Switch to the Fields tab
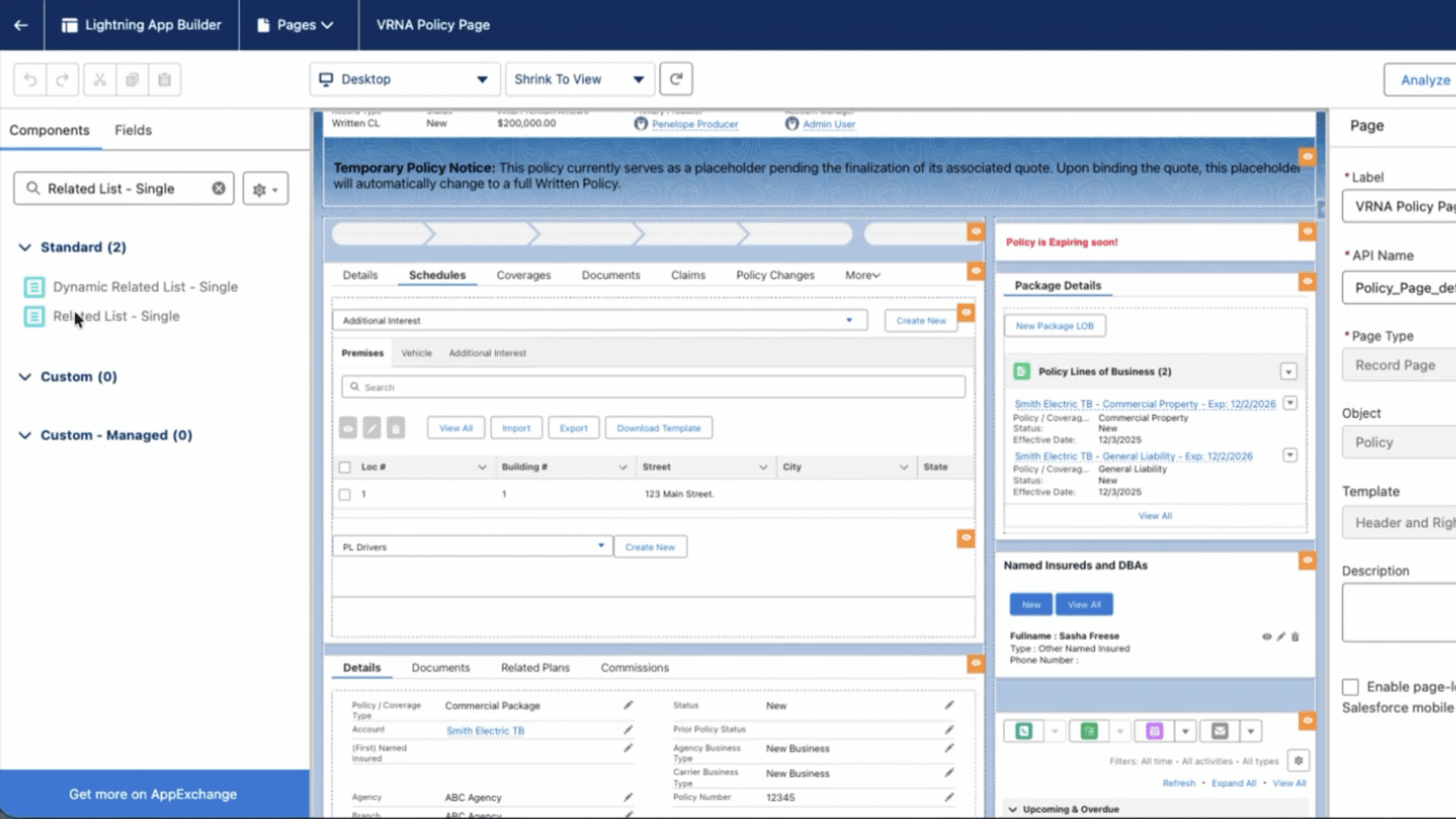The width and height of the screenshot is (1456, 819). pos(133,130)
